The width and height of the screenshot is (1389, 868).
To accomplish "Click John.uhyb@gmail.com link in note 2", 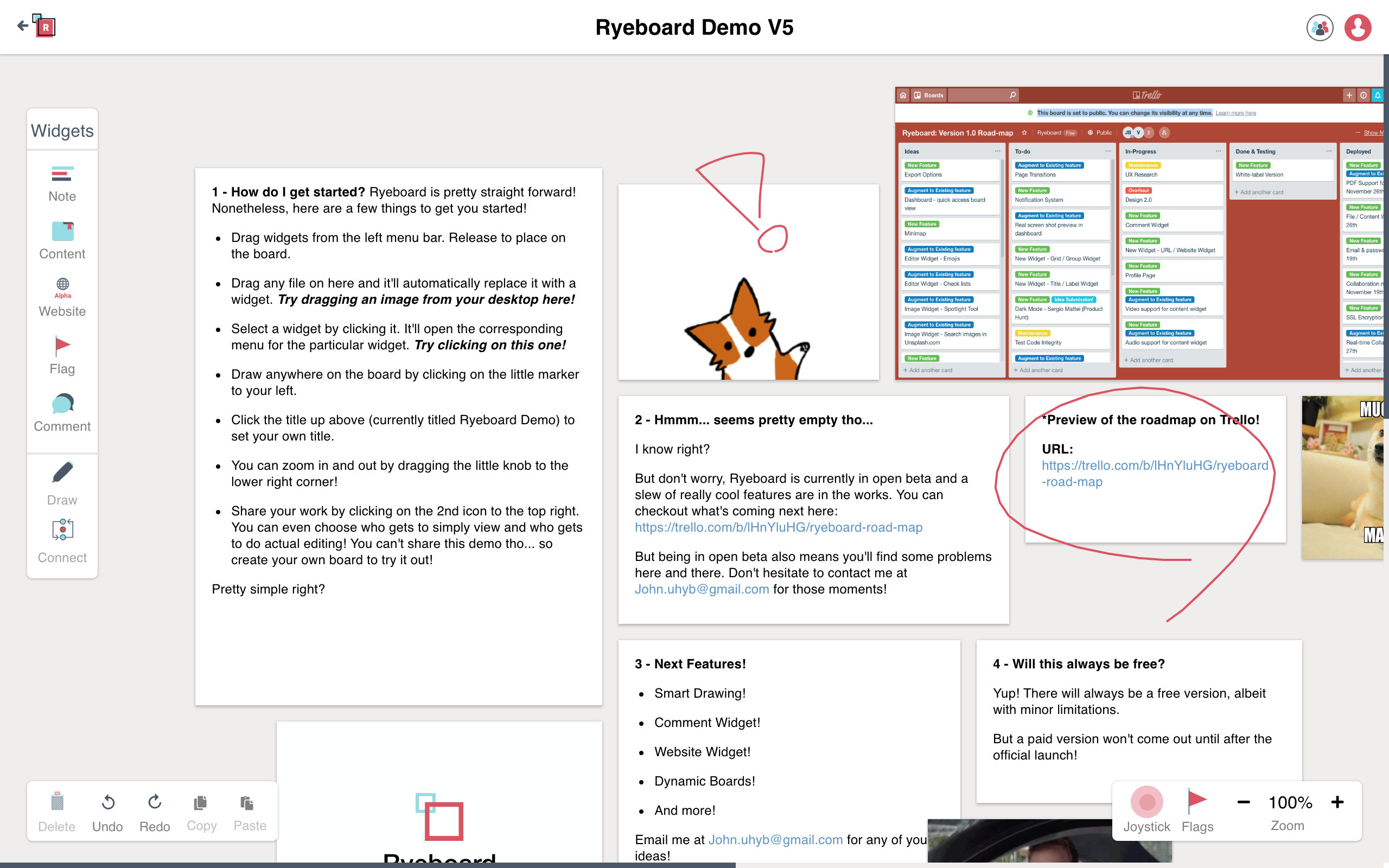I will (x=702, y=589).
